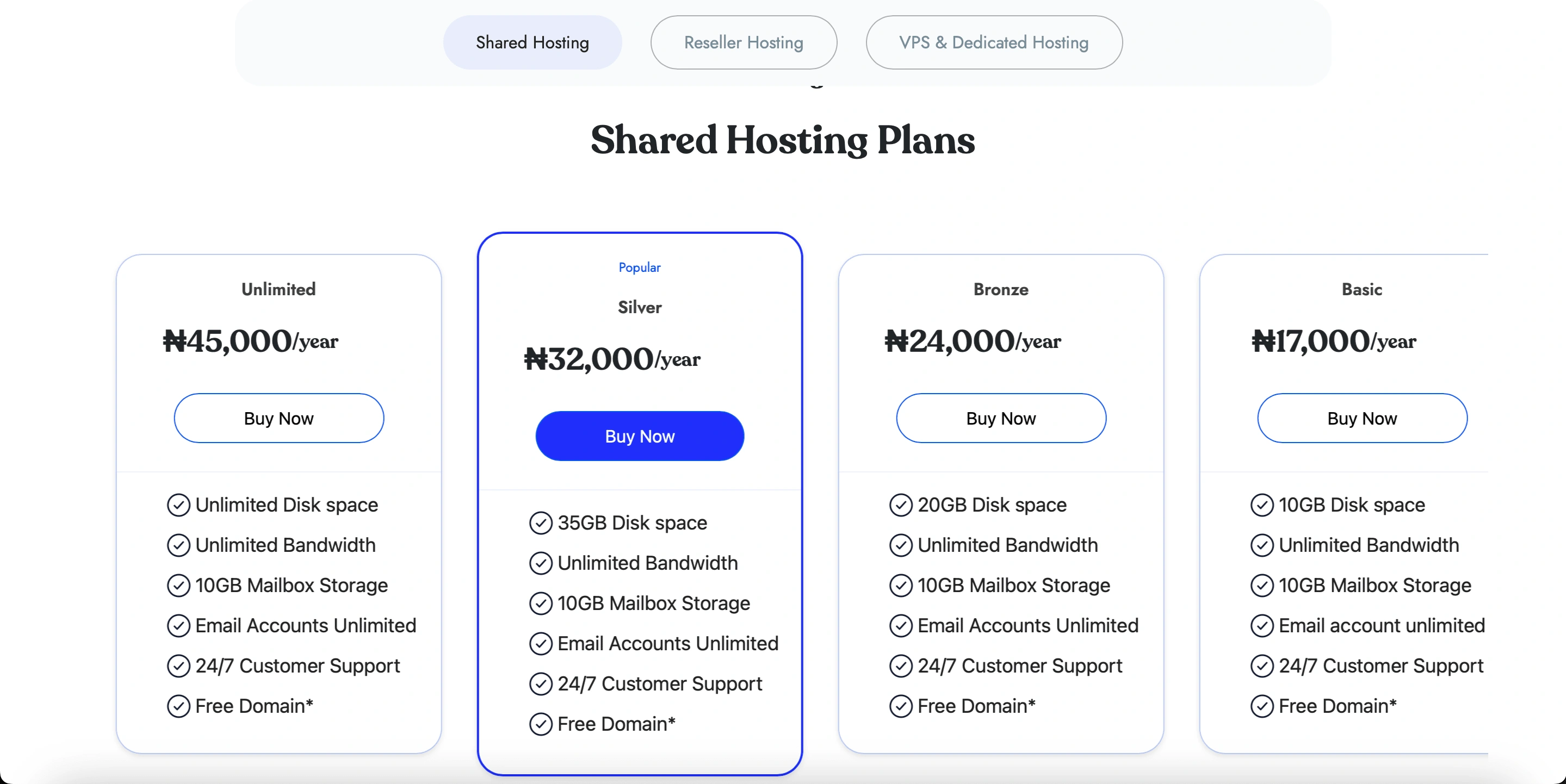Screen dimensions: 1566x784
Task: Select the VPS & Dedicated Hosting tab
Action: (x=993, y=42)
